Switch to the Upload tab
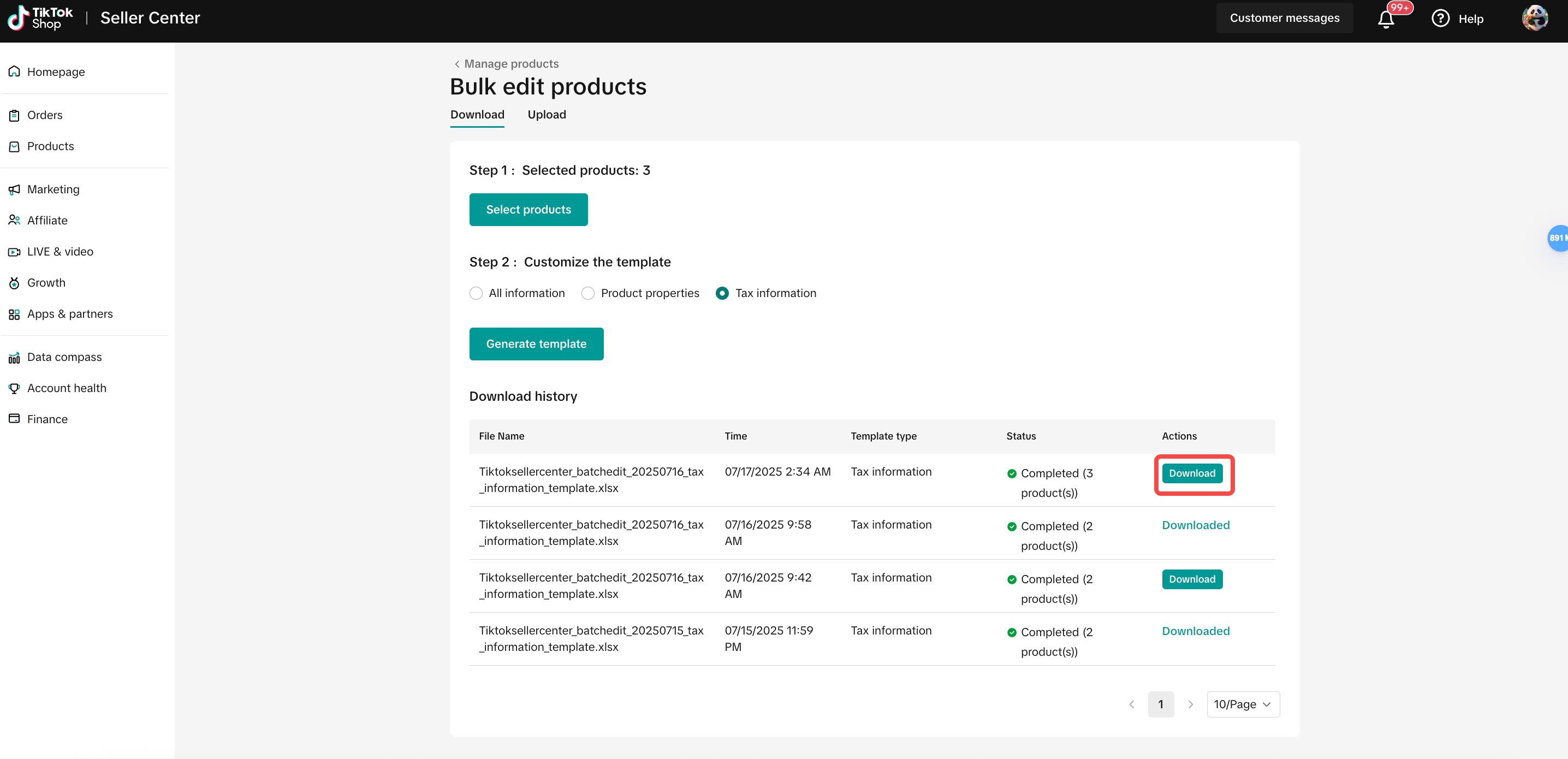Screen dimensions: 1568x759 547,115
